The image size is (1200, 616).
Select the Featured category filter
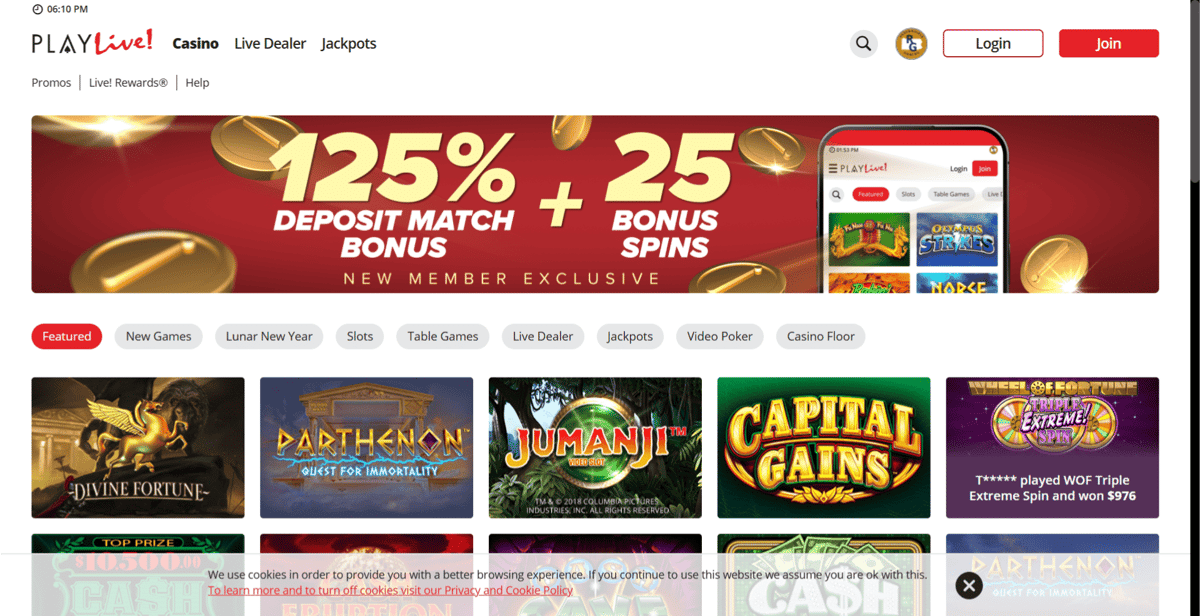click(x=67, y=336)
